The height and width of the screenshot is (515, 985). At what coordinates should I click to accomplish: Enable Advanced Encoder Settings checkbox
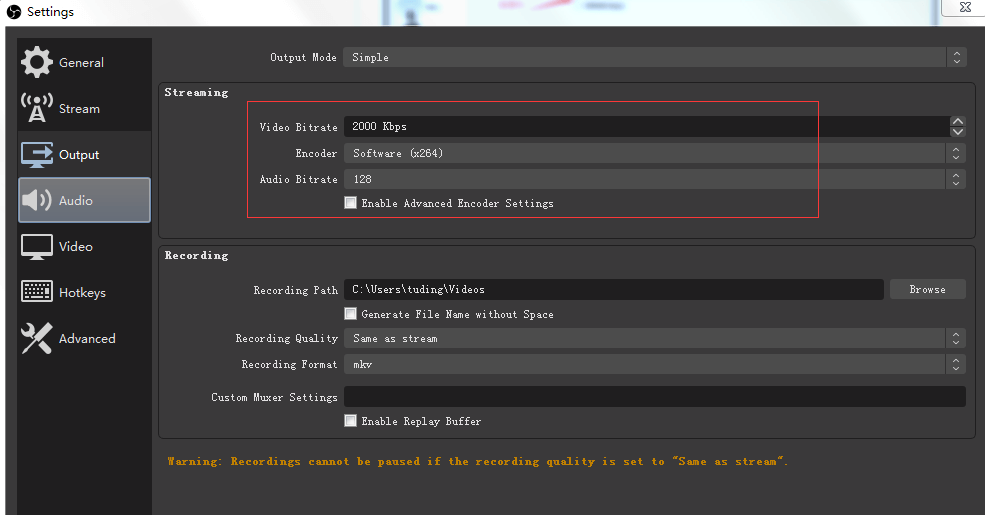pyautogui.click(x=350, y=203)
